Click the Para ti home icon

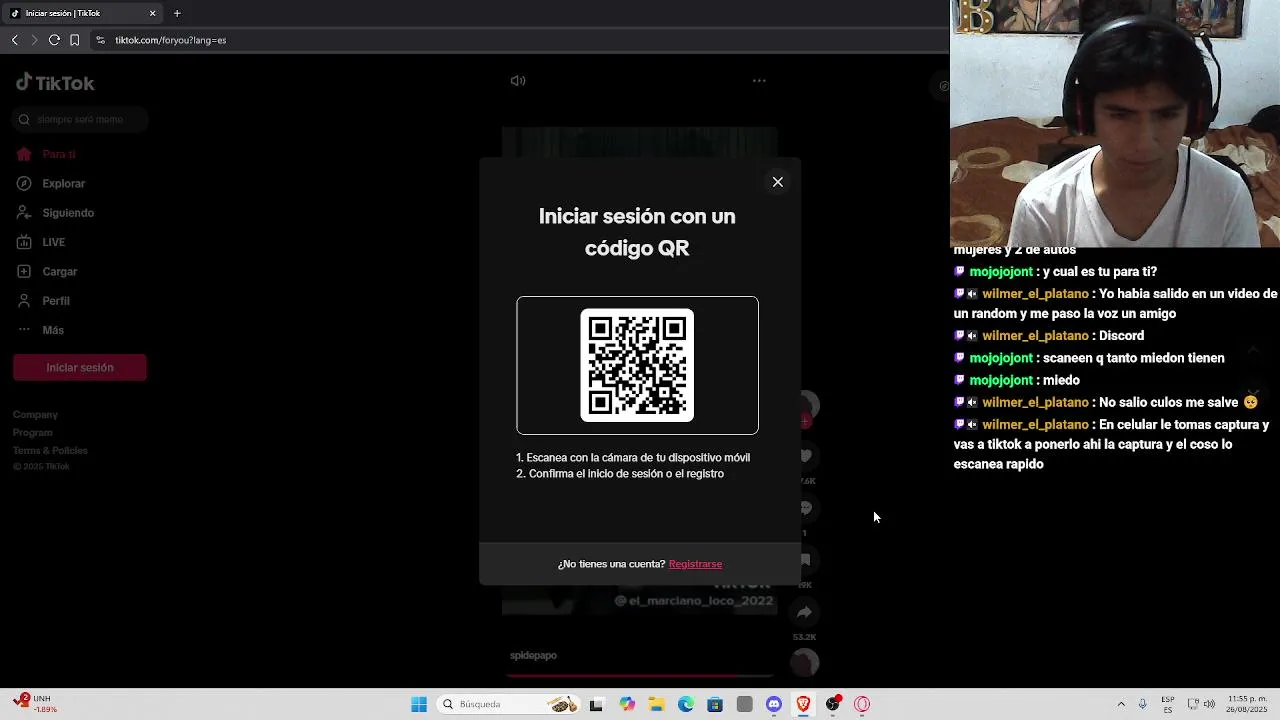click(24, 154)
